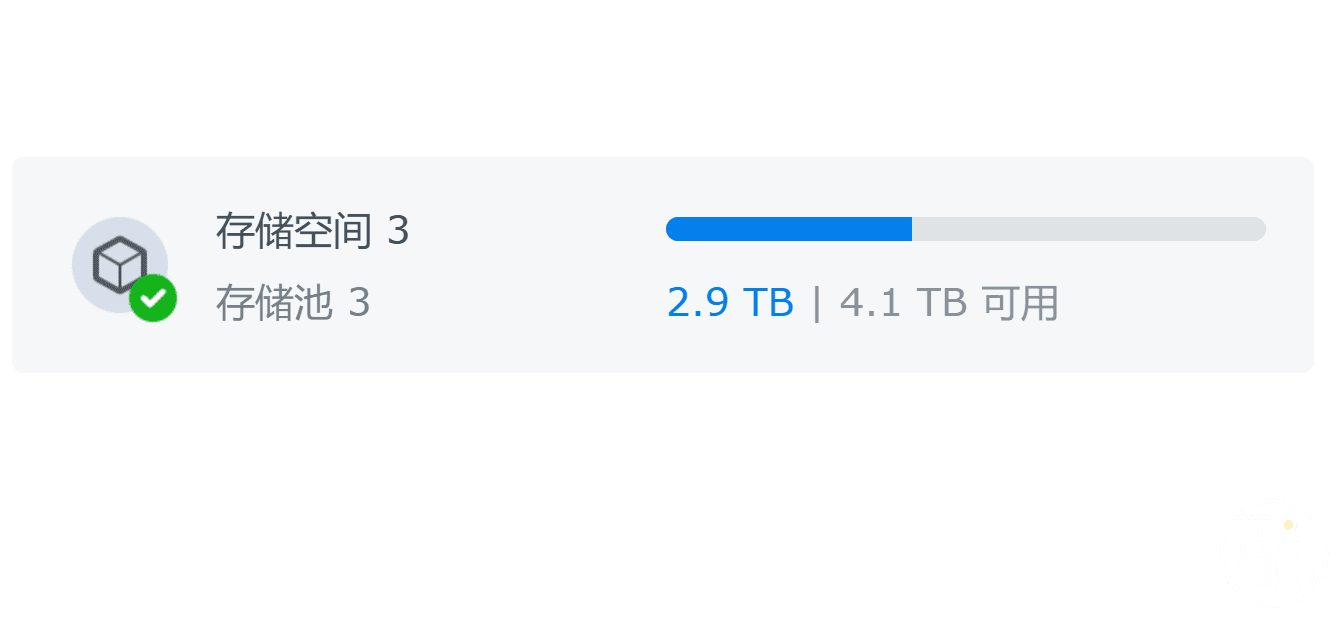Viewport: 1341px width, 620px height.
Task: Click the rounded right end of usage bar
Action: pos(1258,229)
